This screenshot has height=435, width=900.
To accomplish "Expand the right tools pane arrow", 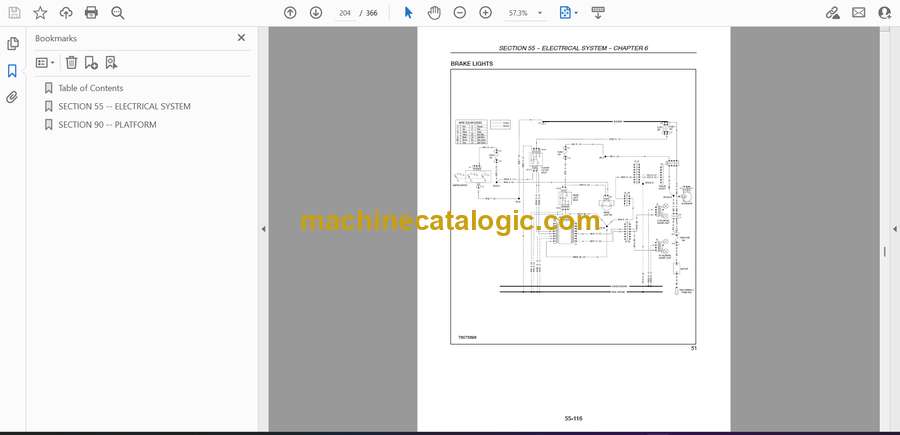I will [x=894, y=229].
